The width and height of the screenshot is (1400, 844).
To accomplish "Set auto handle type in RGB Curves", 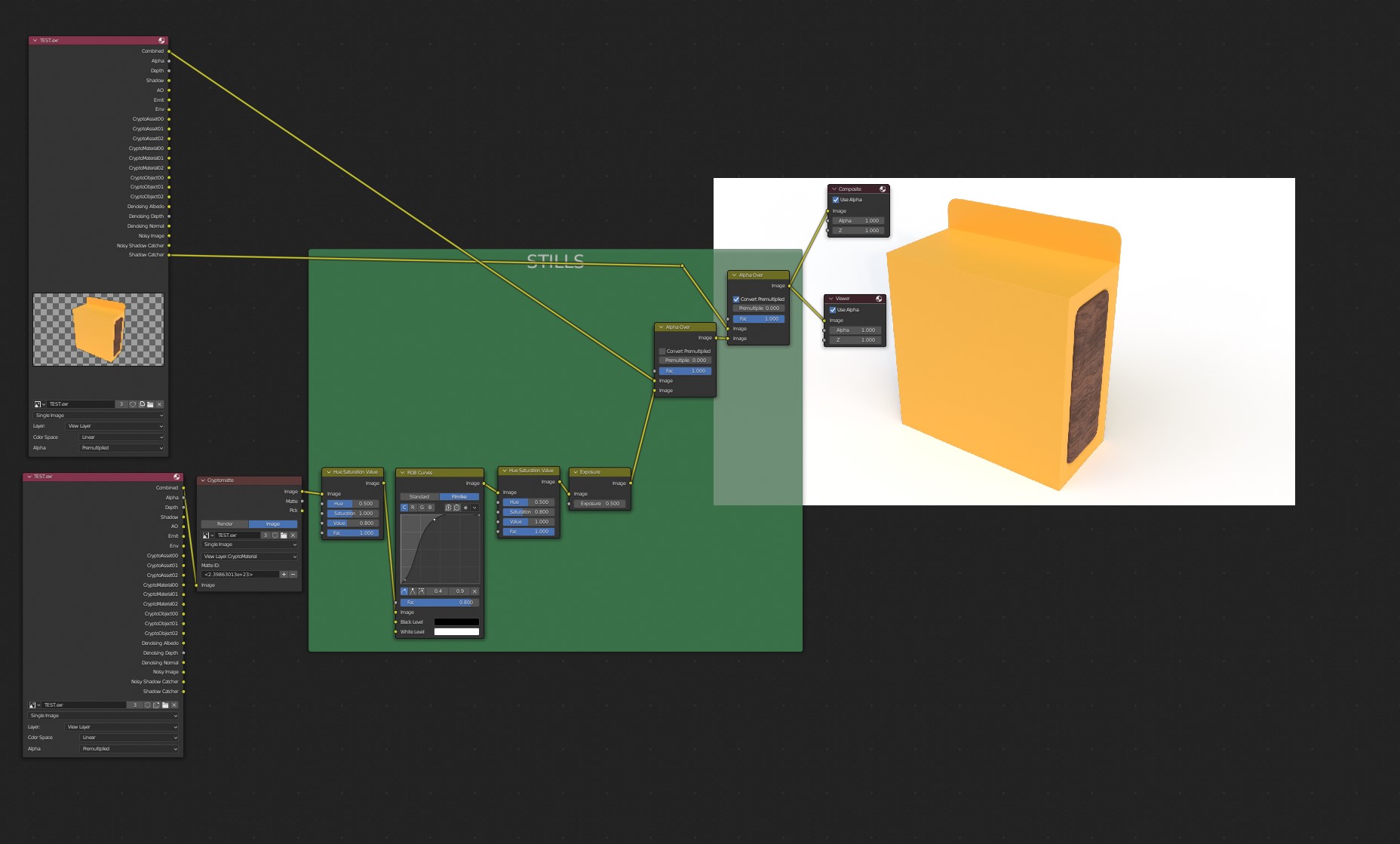I will coord(404,591).
